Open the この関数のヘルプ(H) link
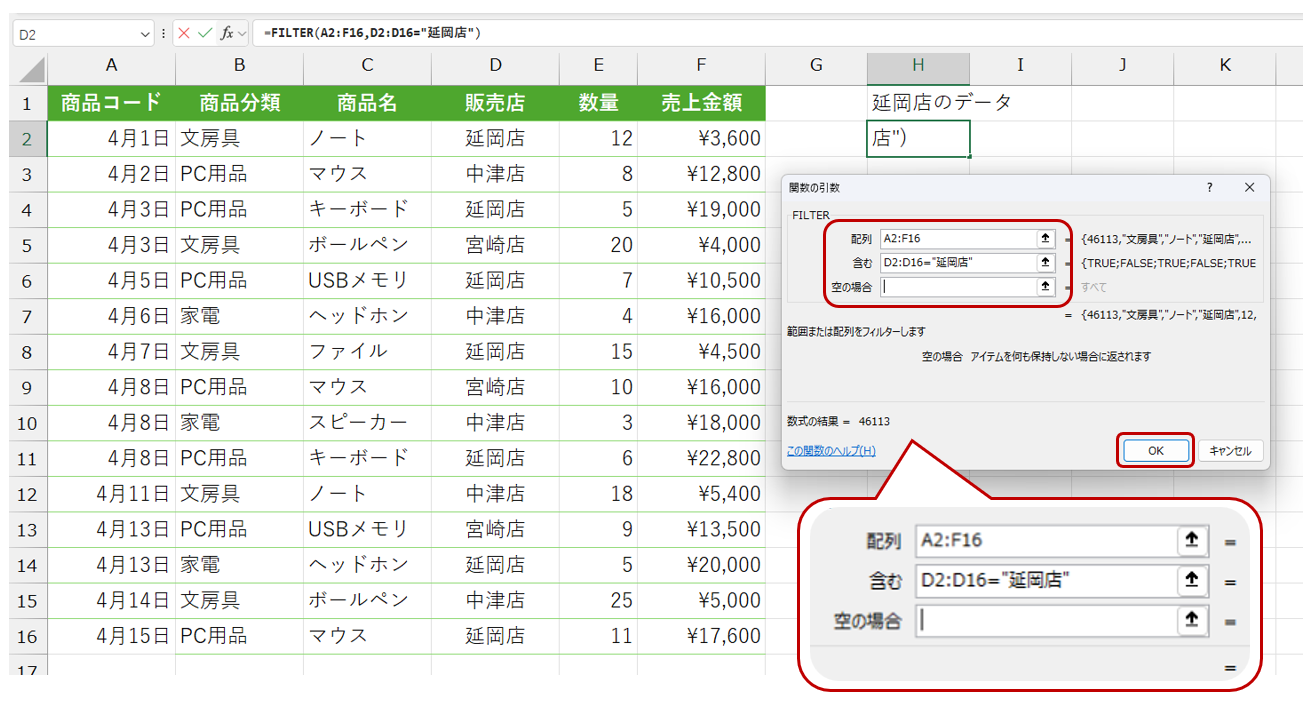 pos(831,451)
